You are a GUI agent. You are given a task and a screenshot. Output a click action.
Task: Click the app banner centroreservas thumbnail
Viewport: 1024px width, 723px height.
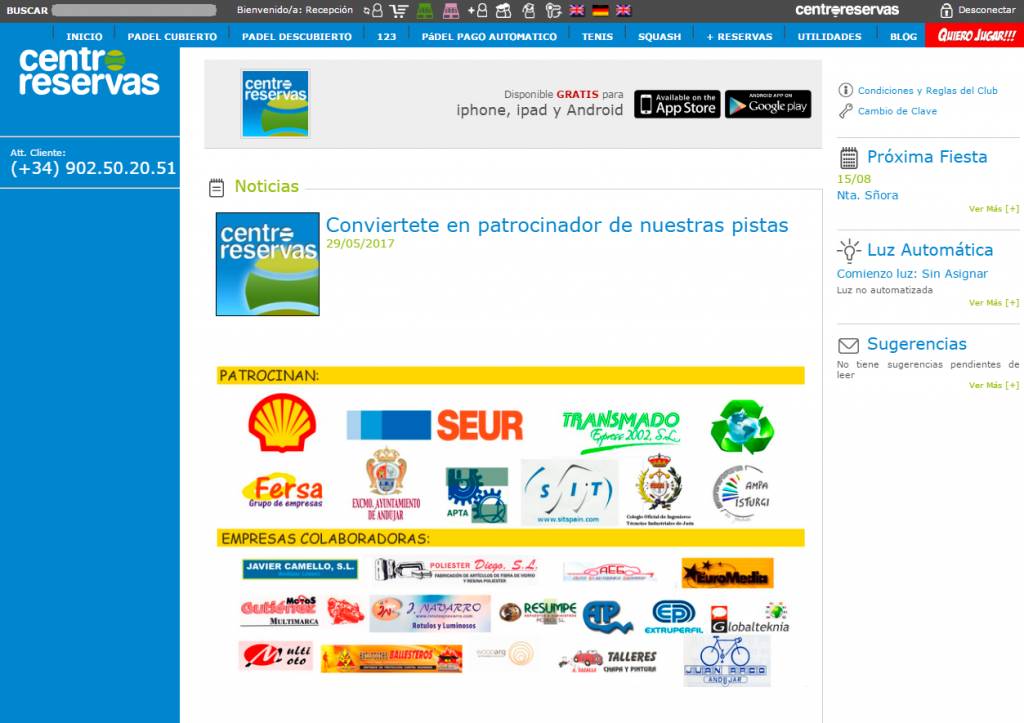275,104
